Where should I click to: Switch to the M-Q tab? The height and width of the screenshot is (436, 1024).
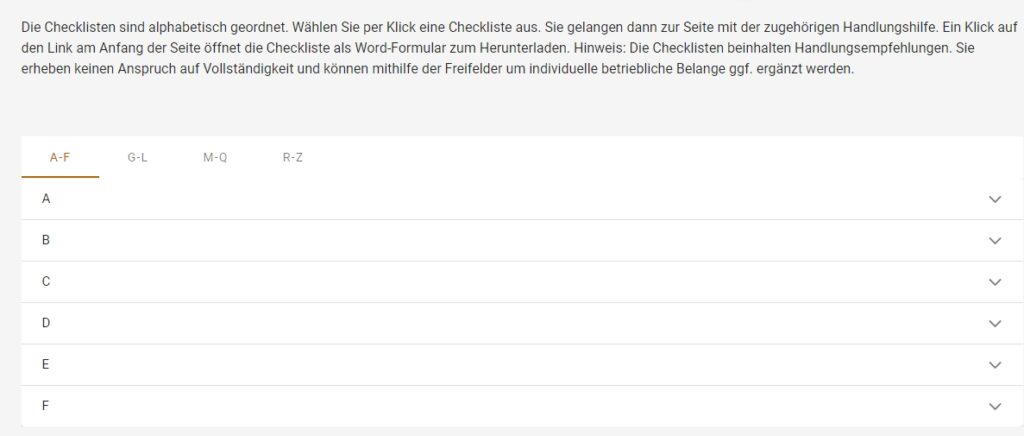[215, 157]
